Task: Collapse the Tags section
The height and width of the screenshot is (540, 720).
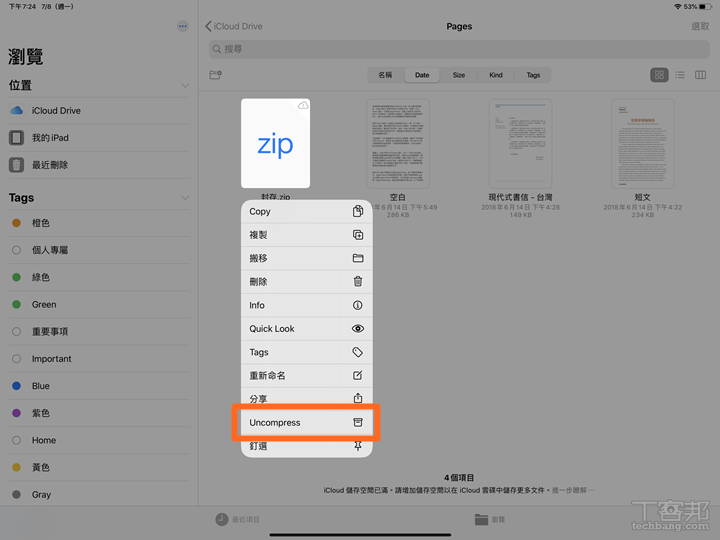Action: pyautogui.click(x=185, y=198)
